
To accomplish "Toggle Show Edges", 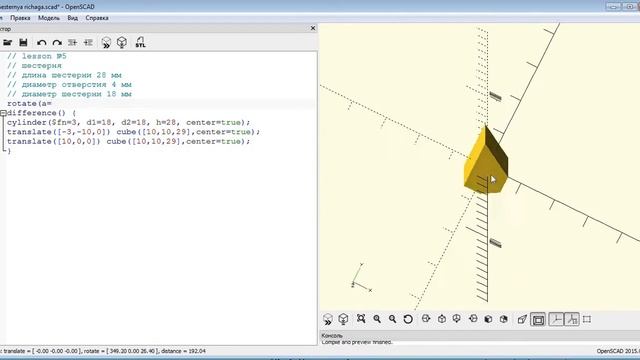I will coord(587,319).
